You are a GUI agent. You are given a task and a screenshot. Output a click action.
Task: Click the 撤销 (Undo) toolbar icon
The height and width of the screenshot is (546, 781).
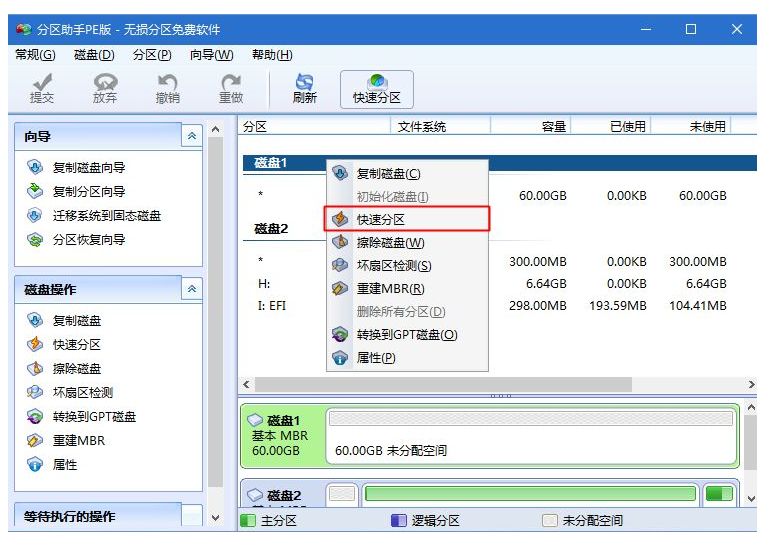coord(168,88)
